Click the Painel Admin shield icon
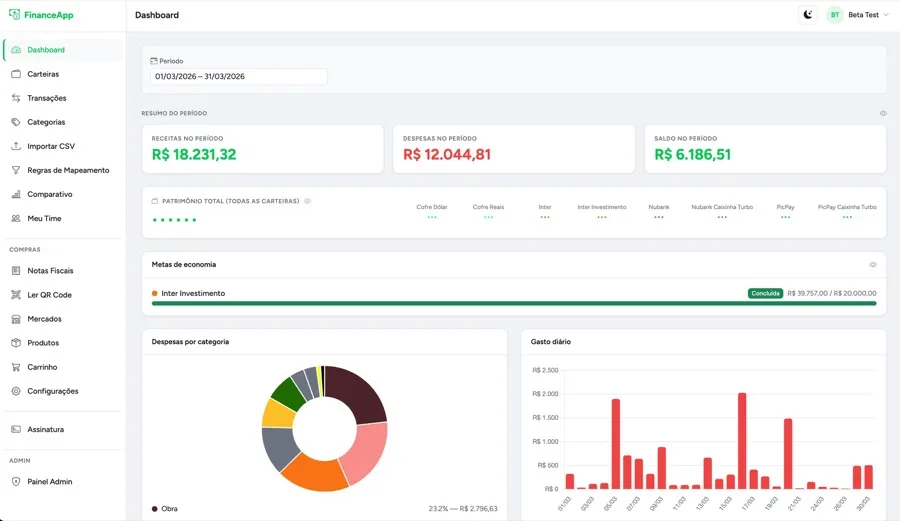Screen dimensions: 900x521 pyautogui.click(x=16, y=482)
